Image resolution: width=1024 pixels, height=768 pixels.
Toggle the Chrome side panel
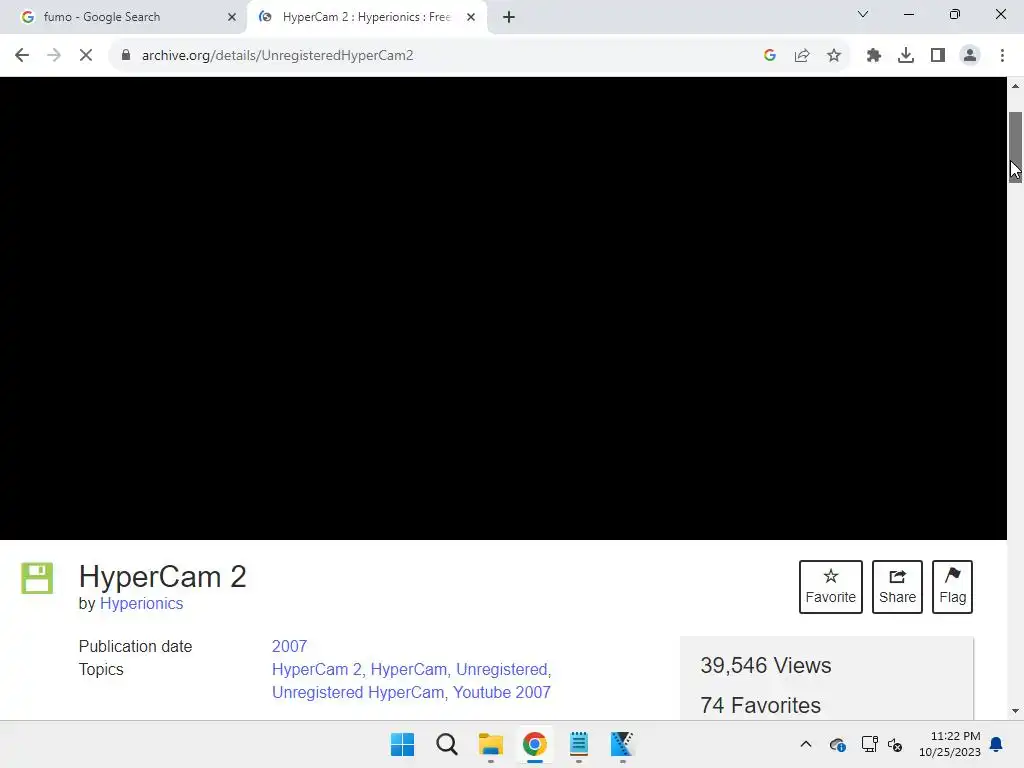pos(938,56)
